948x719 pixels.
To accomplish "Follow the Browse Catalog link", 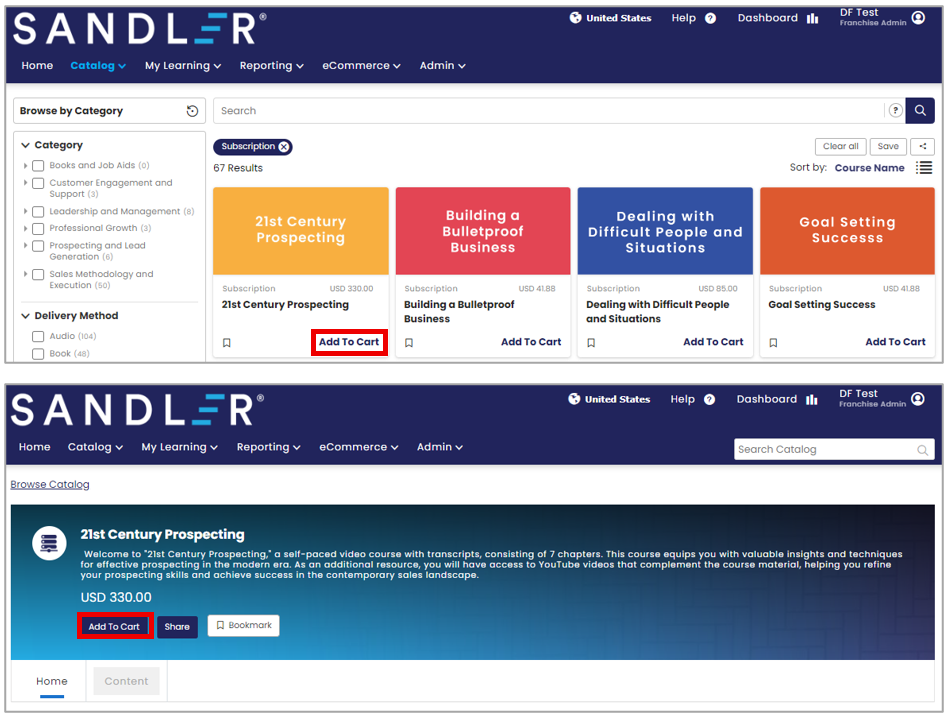I will tap(50, 484).
